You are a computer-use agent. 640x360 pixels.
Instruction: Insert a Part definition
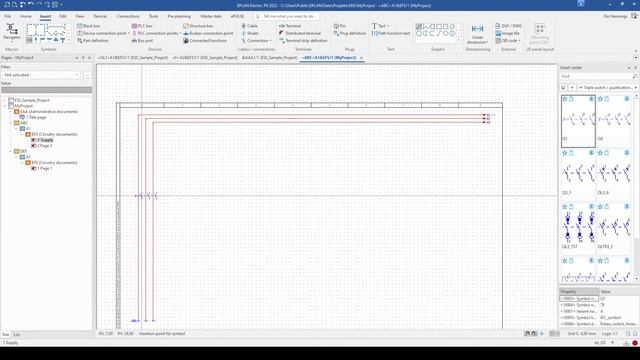coord(93,40)
